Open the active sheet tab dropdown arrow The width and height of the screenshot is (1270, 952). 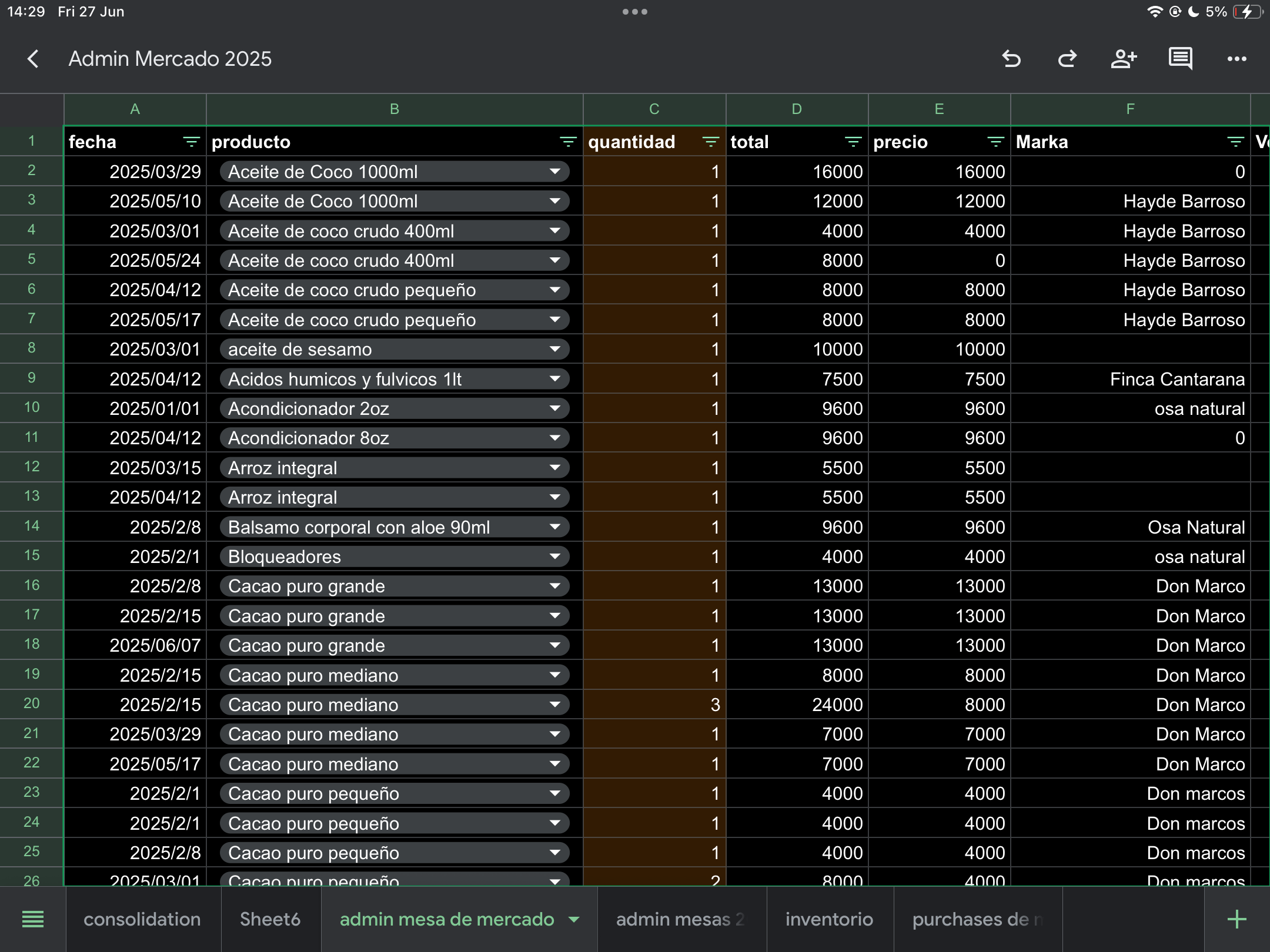coord(574,919)
